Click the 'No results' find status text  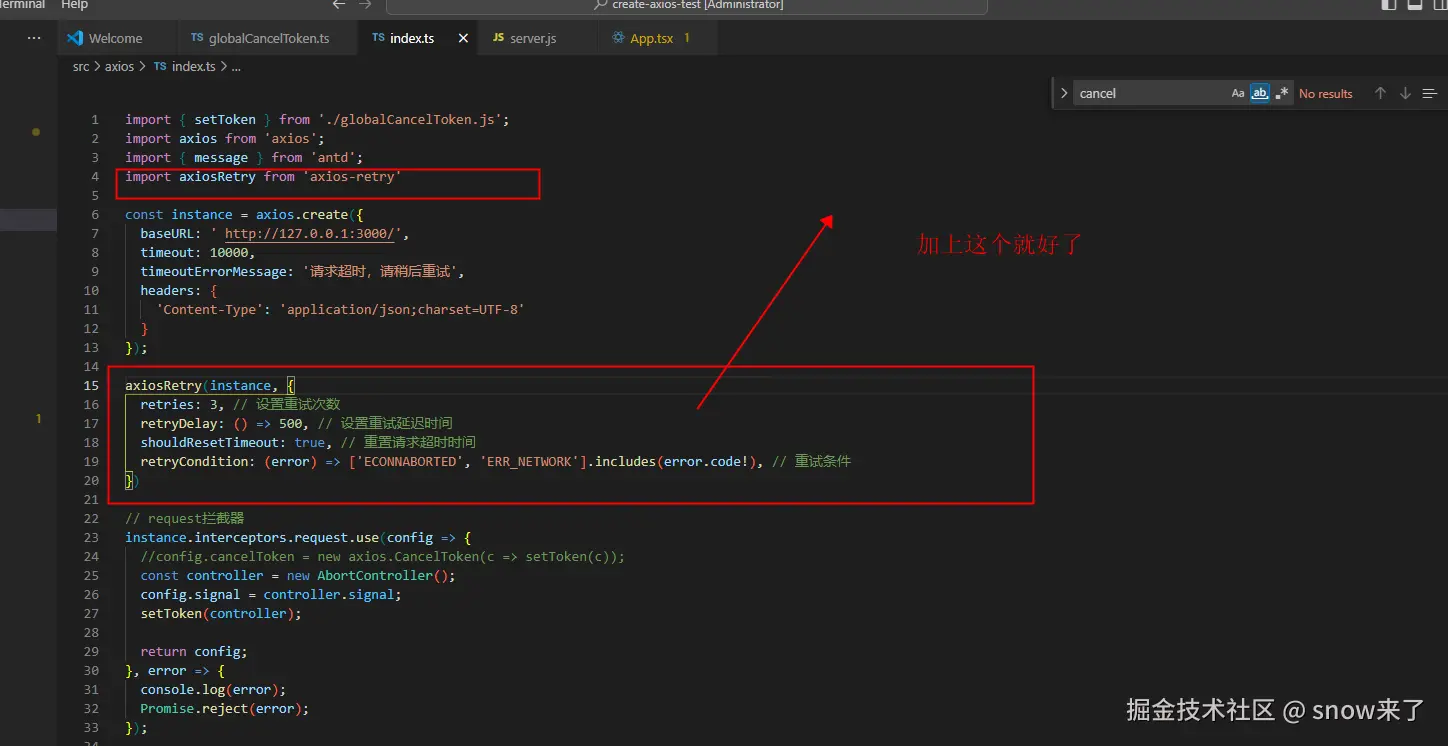[x=1326, y=93]
